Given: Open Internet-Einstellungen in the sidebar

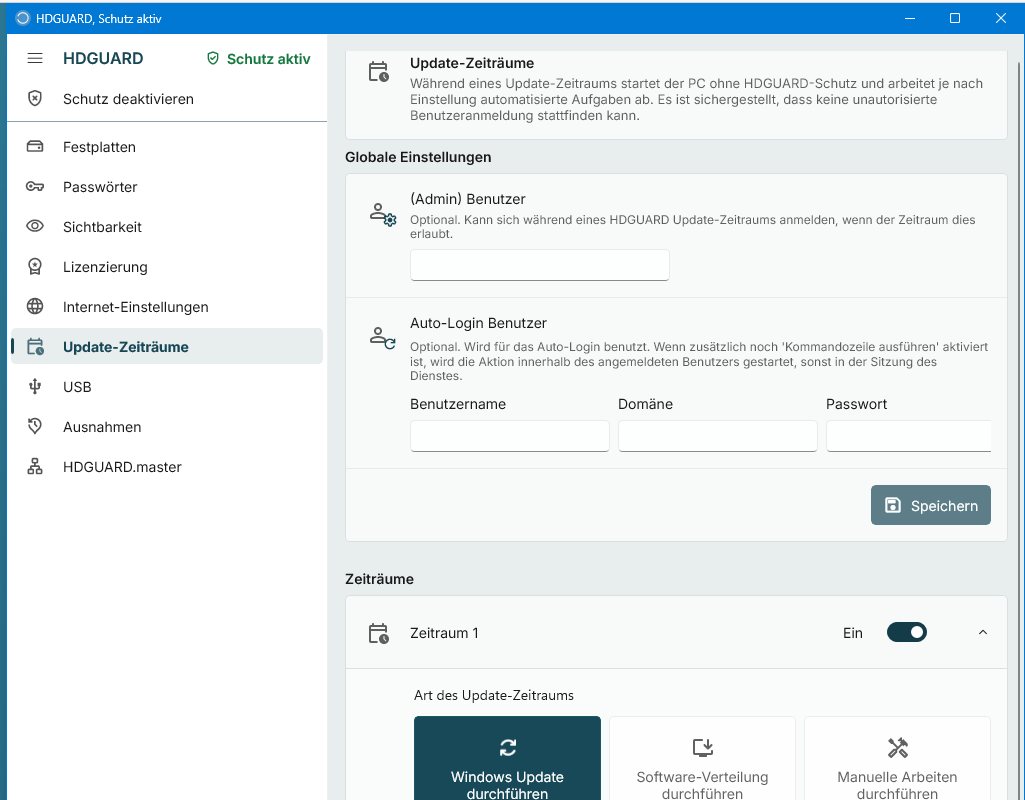Looking at the screenshot, I should [x=167, y=307].
